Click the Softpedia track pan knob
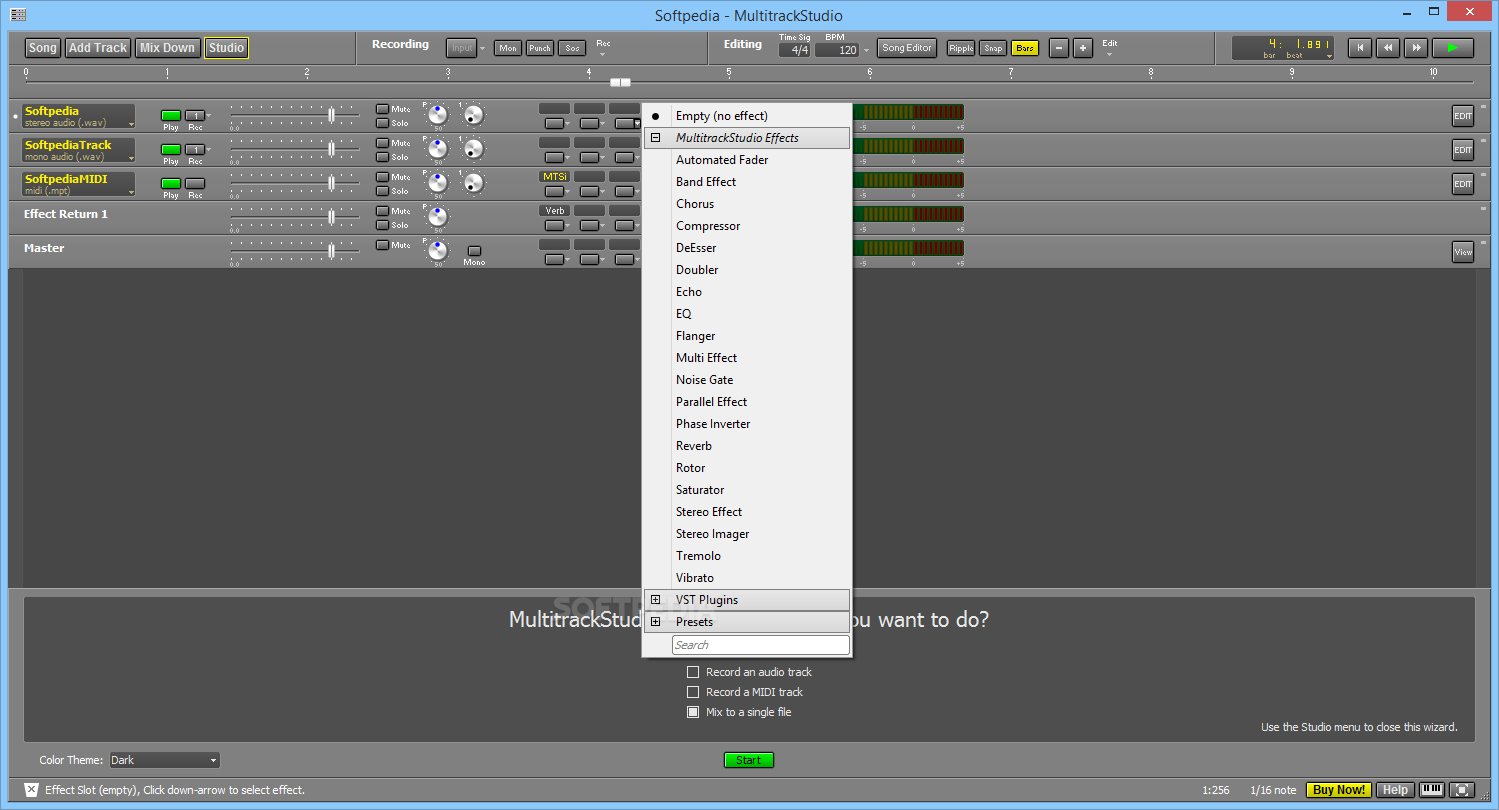 [x=438, y=115]
